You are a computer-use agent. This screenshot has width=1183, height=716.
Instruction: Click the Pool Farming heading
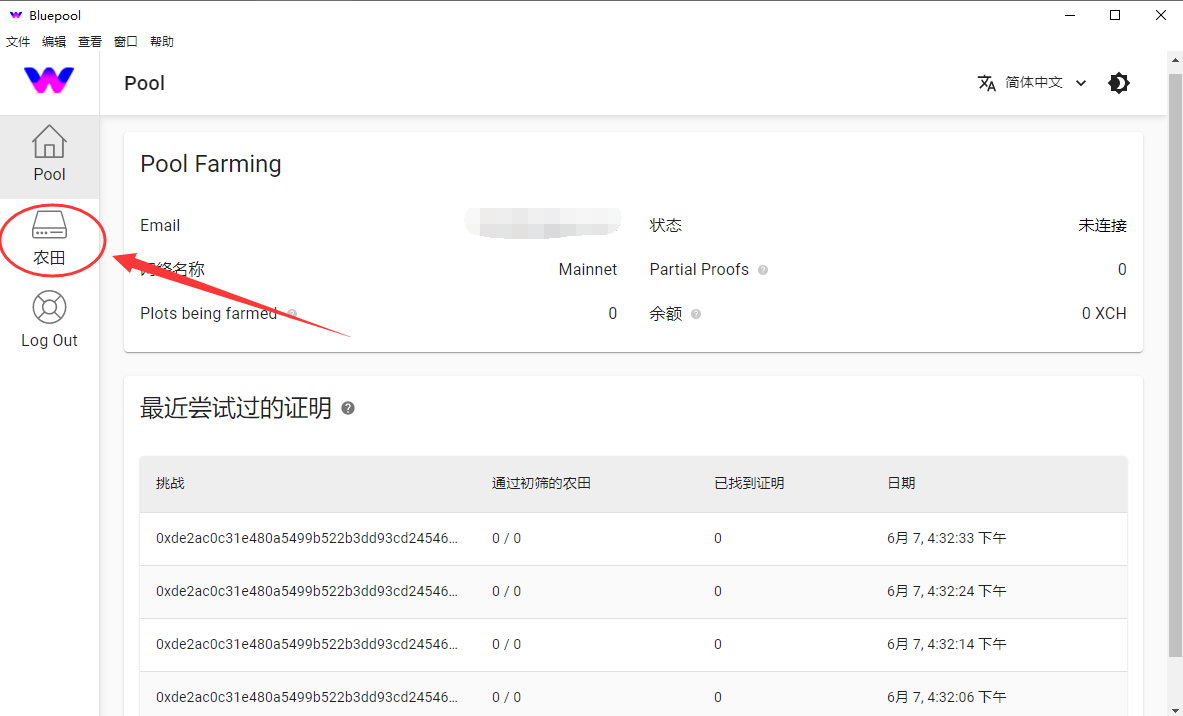tap(210, 164)
